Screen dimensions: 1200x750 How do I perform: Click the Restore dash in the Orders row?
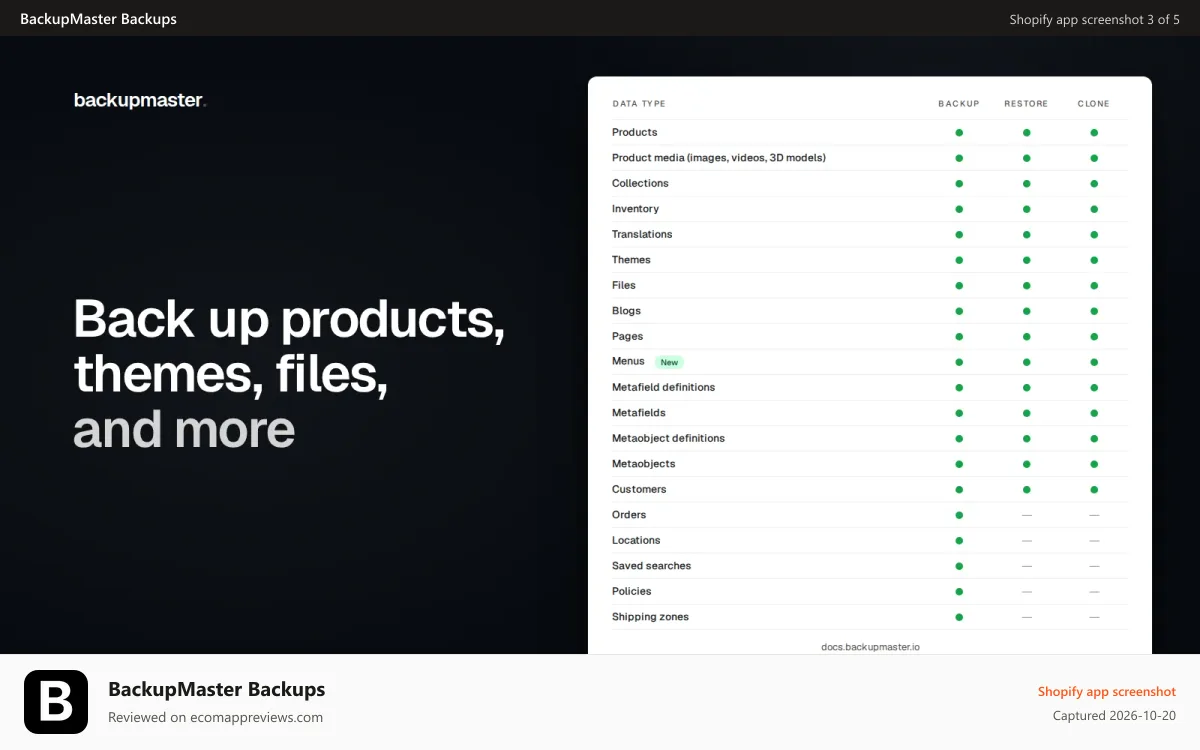click(1026, 515)
